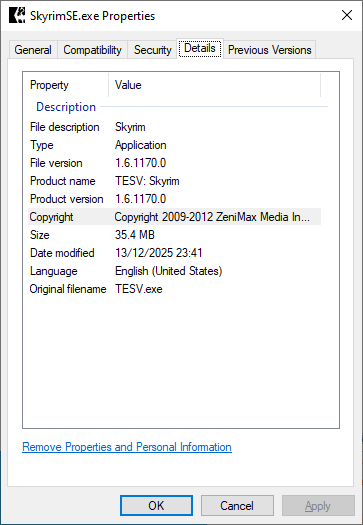Click the Product version value 1.6.1170.0
Screen dimensions: 363x525
140,199
